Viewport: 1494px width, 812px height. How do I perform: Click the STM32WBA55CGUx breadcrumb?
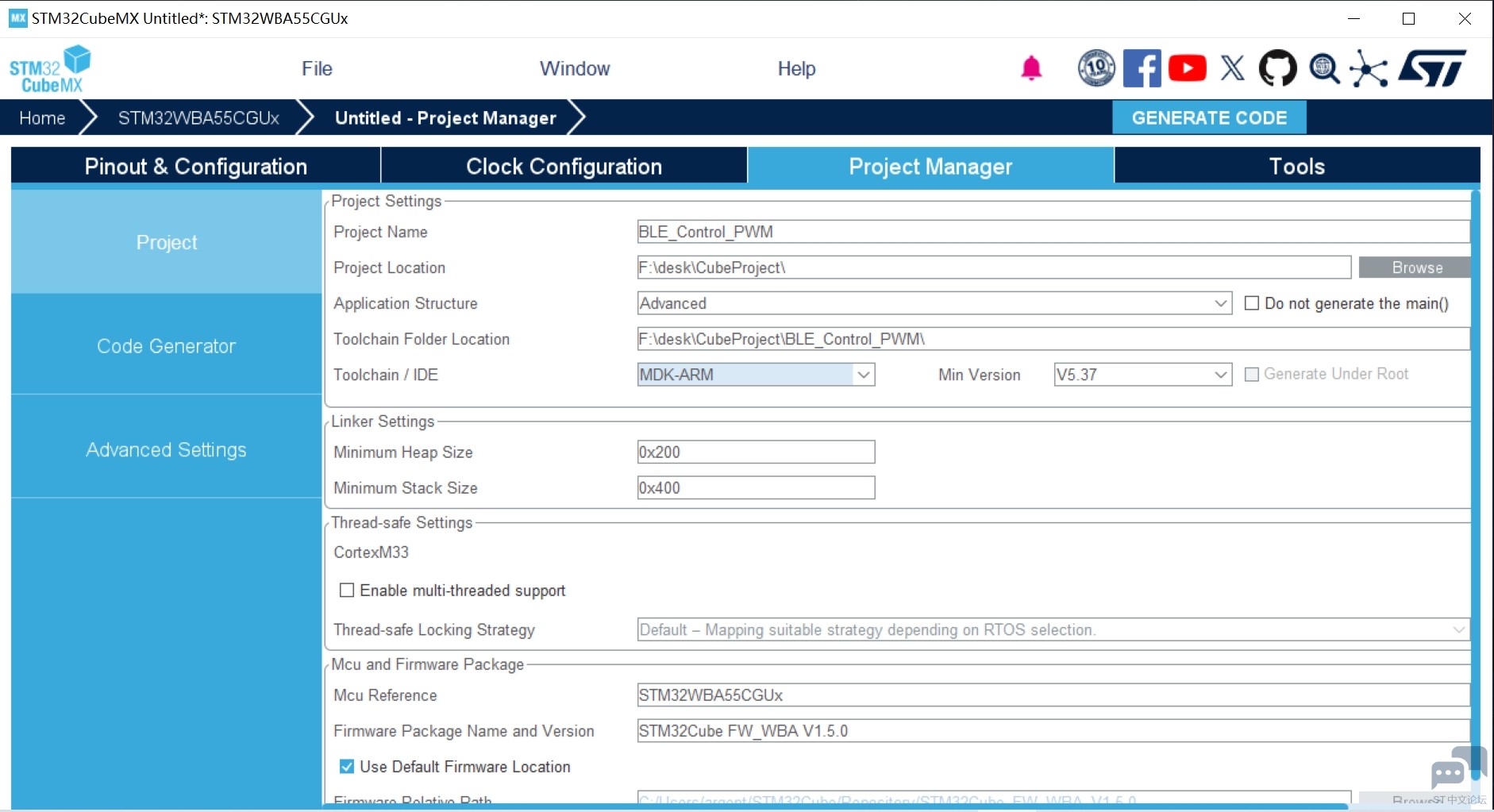click(198, 118)
